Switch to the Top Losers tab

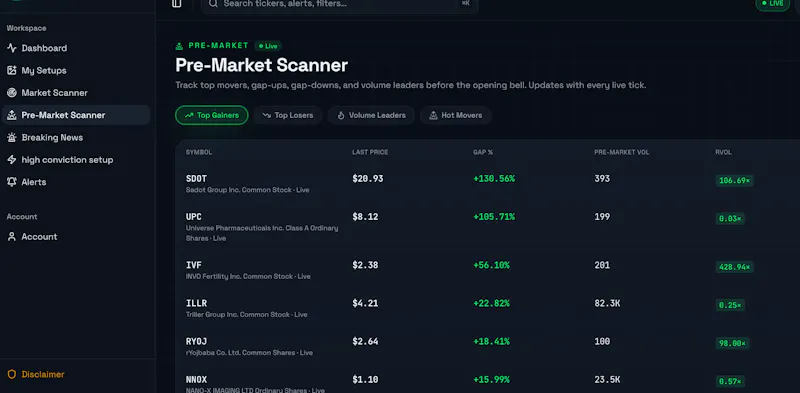tap(288, 115)
